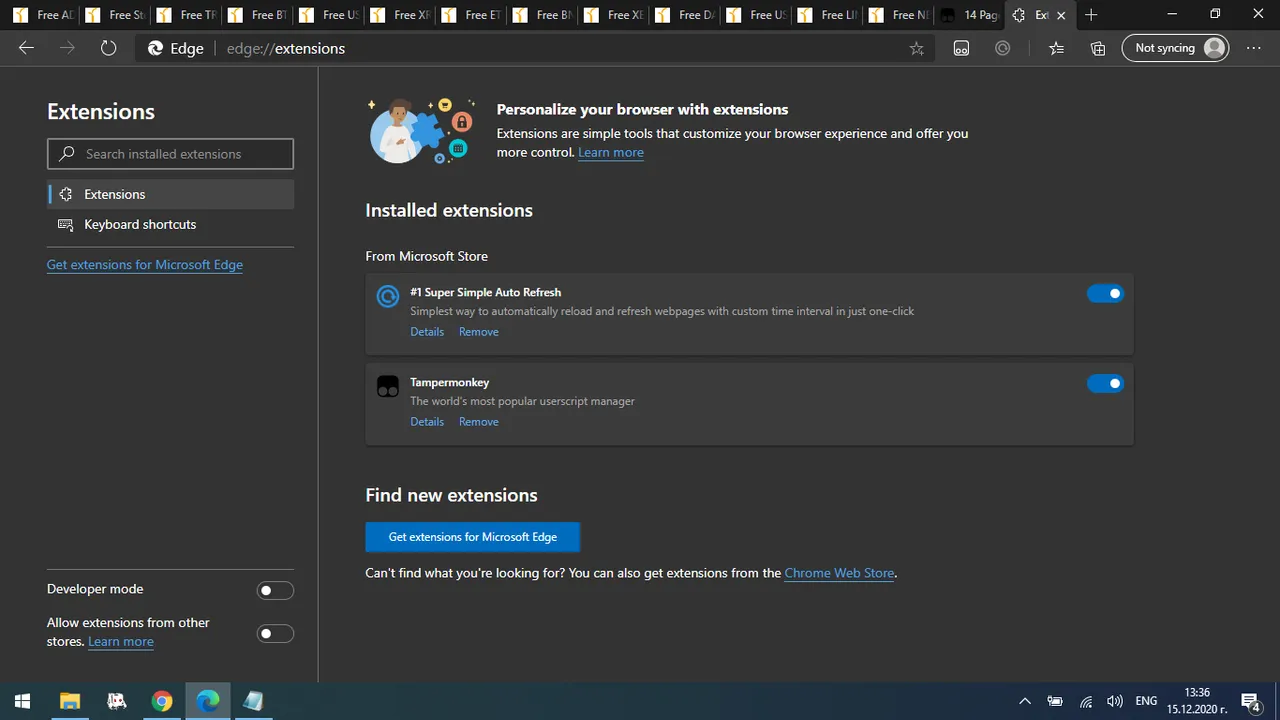Switch to the Free ET tab

(x=471, y=15)
